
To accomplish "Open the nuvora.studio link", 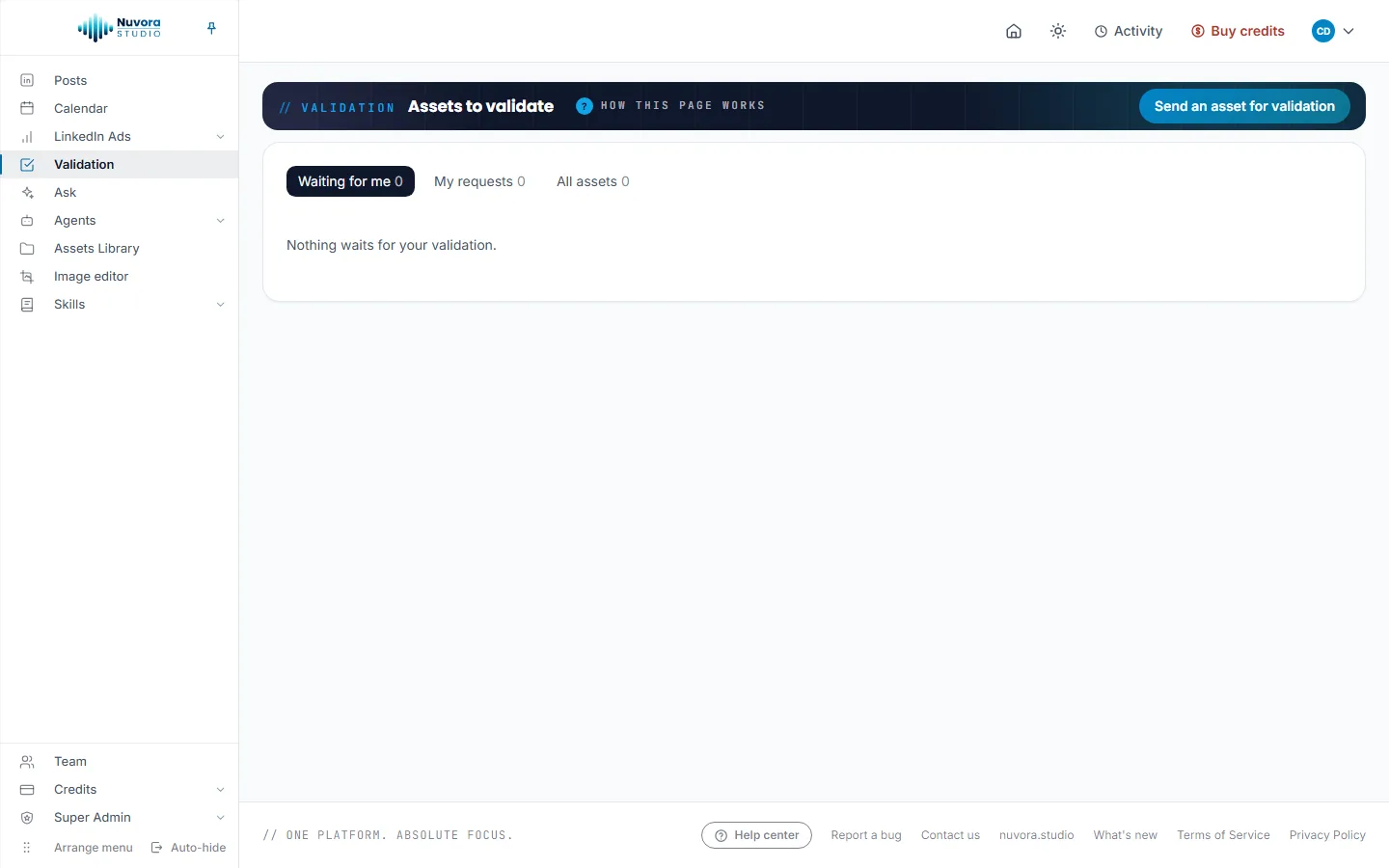I will (x=1037, y=835).
